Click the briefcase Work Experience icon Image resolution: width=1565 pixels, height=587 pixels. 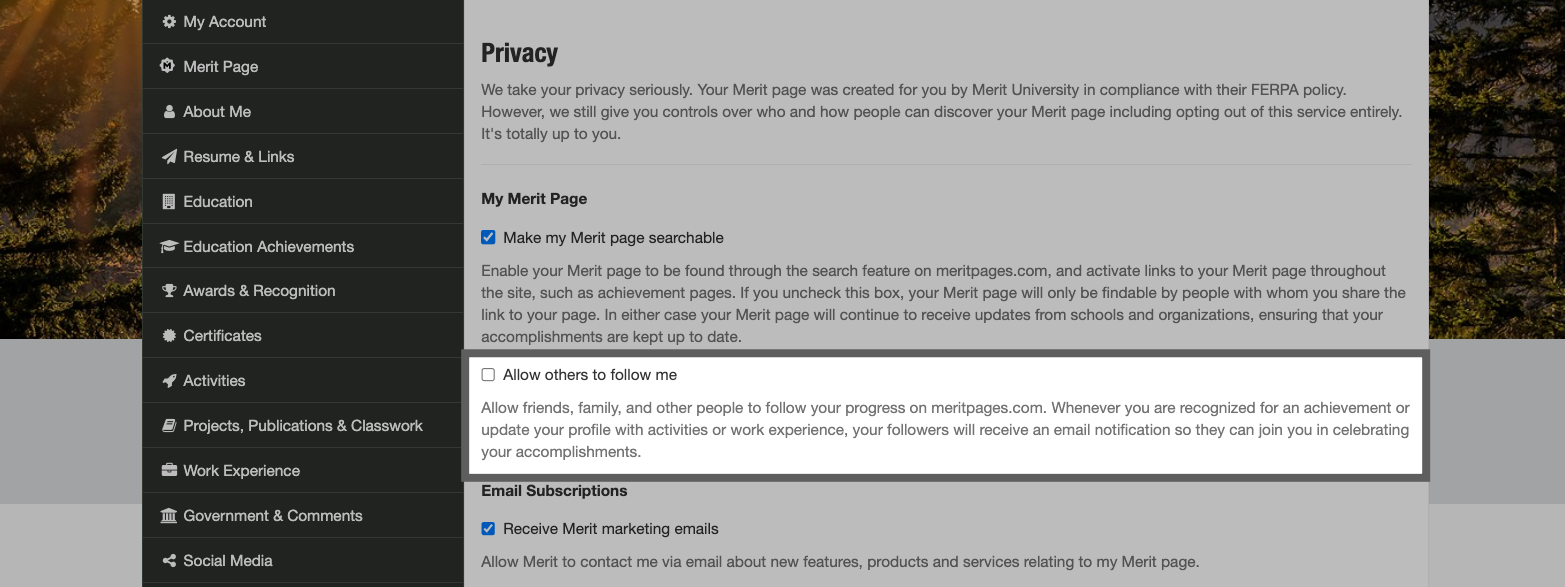click(x=168, y=471)
